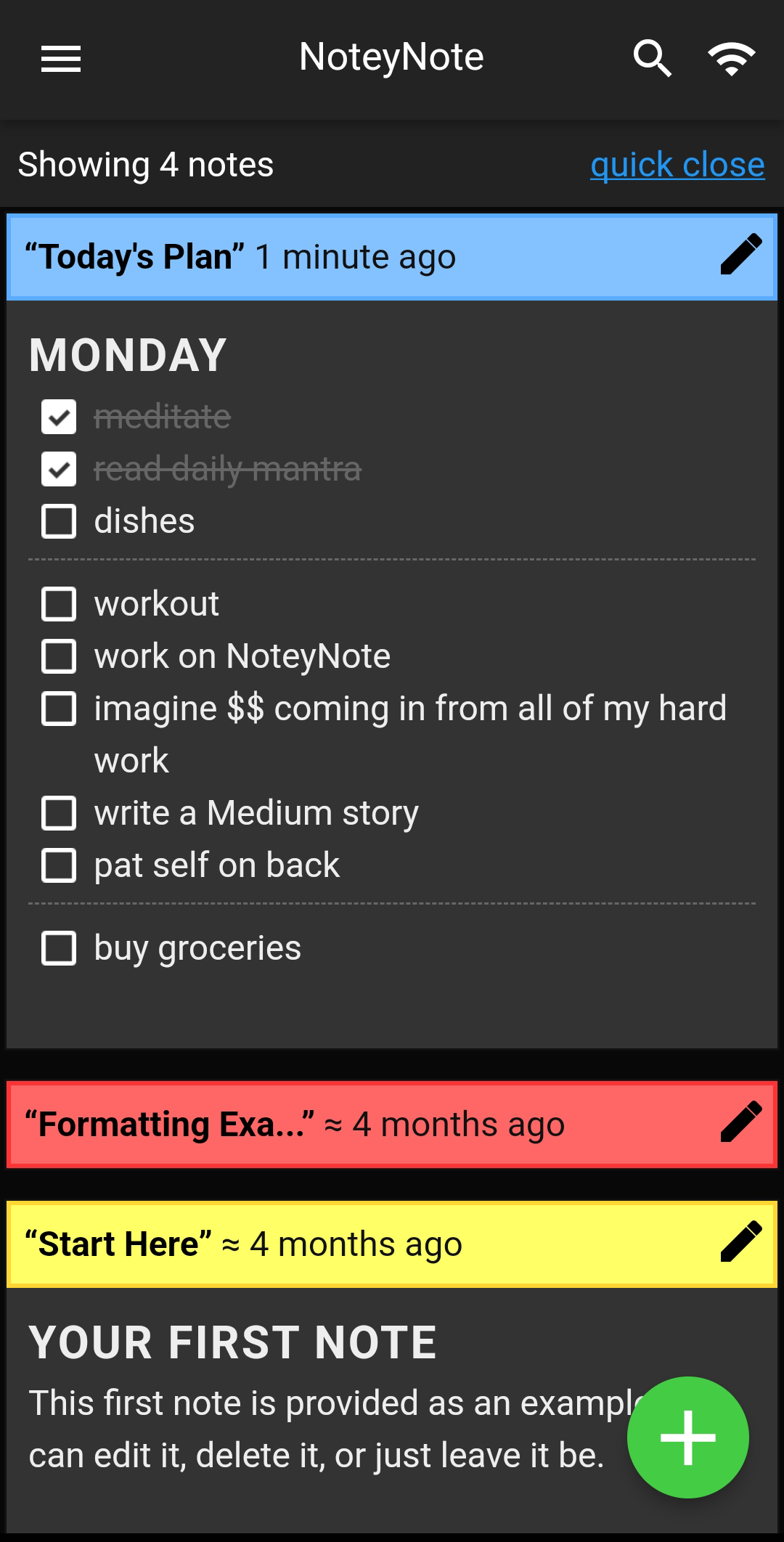The height and width of the screenshot is (1542, 784).
Task: Tap the wifi sync status icon
Action: pyautogui.click(x=731, y=59)
